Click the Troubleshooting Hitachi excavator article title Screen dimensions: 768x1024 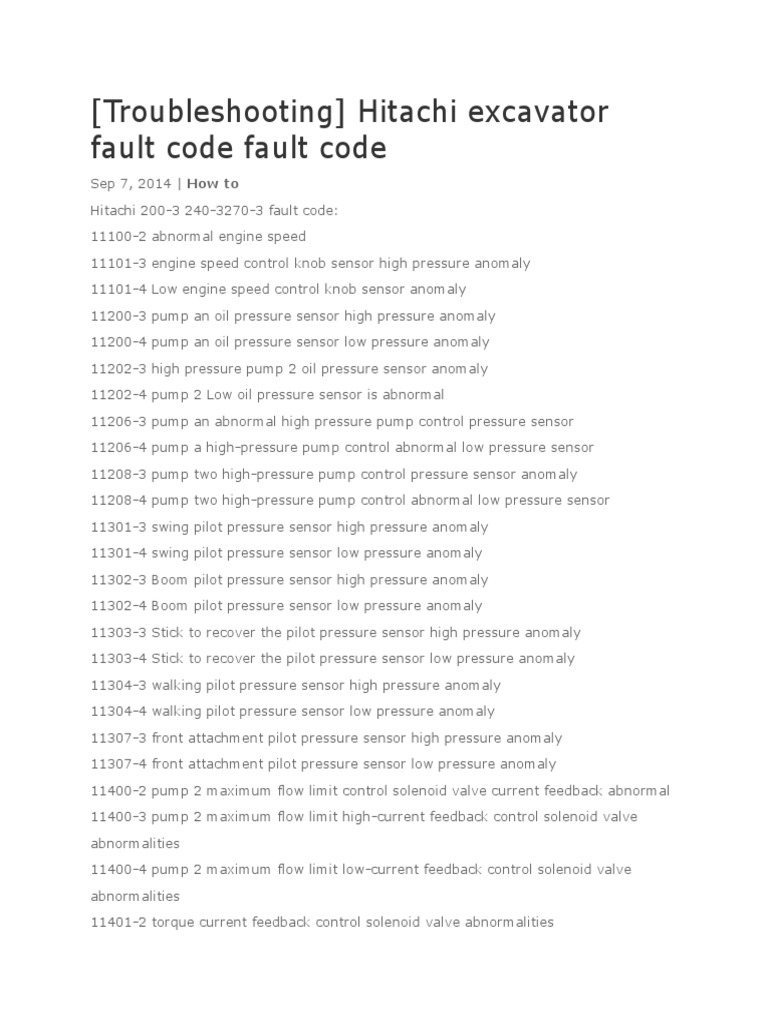[x=349, y=130]
